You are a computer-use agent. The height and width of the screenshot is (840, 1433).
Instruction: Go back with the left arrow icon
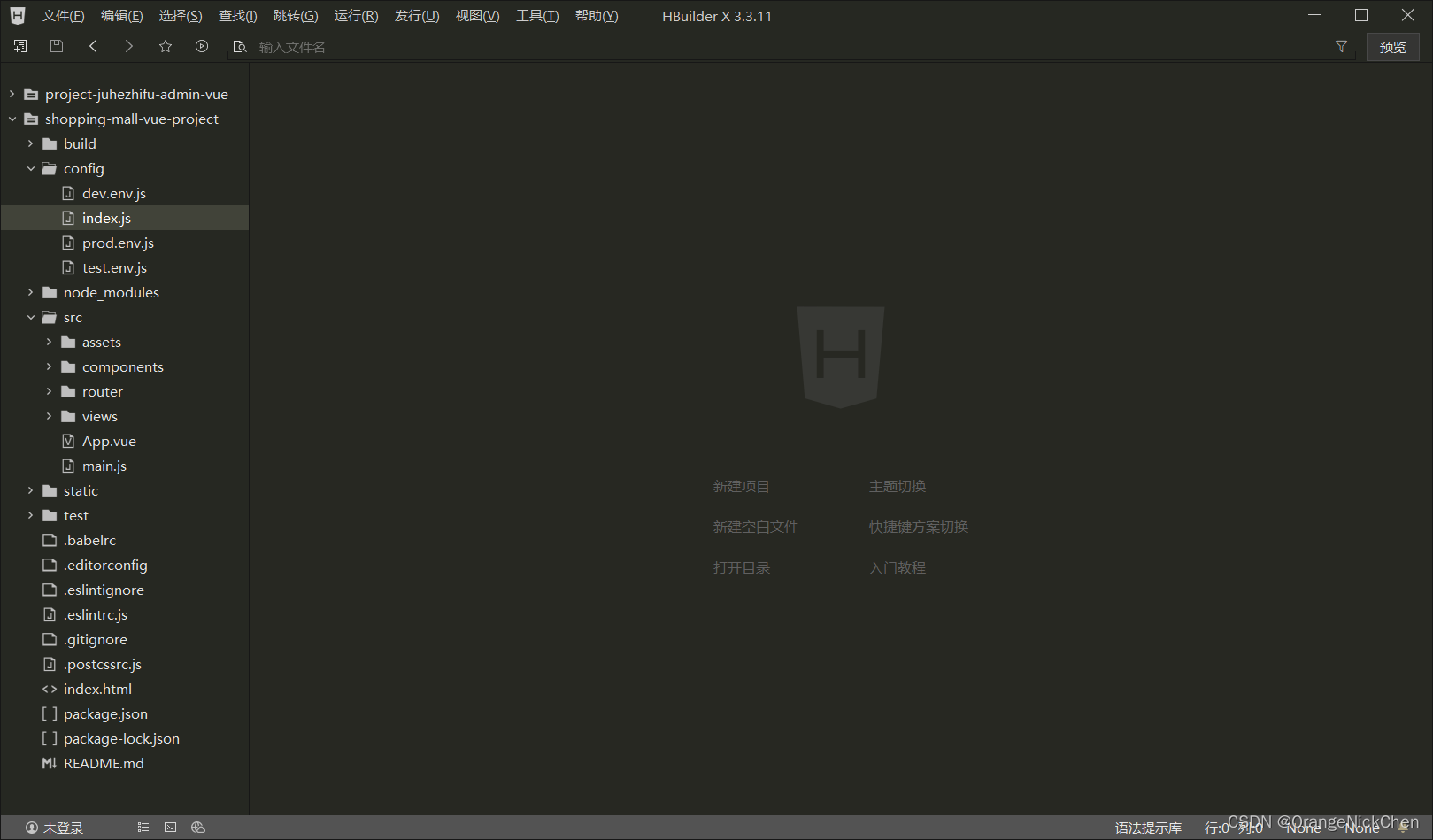coord(93,46)
